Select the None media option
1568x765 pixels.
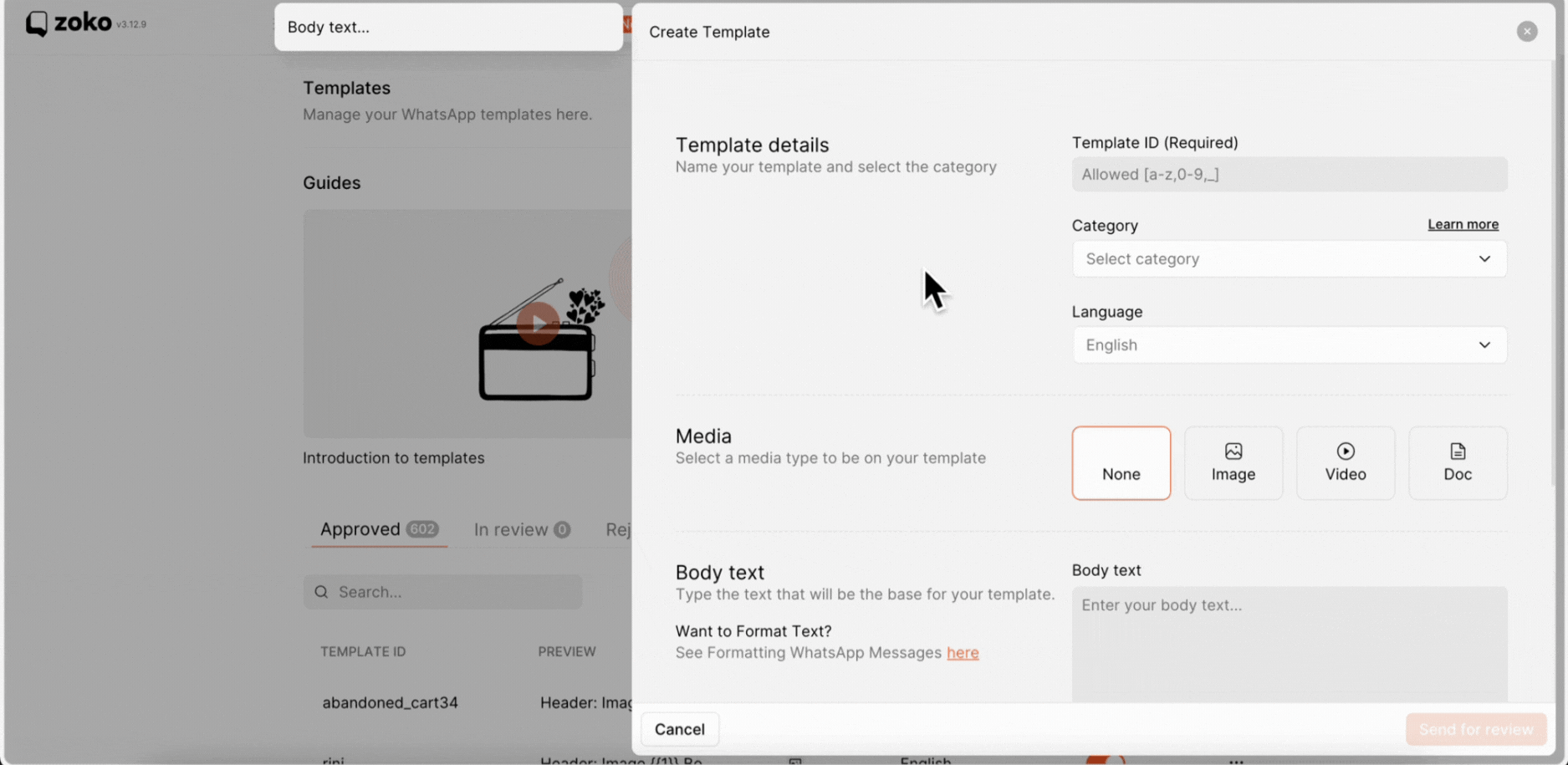[x=1121, y=463]
